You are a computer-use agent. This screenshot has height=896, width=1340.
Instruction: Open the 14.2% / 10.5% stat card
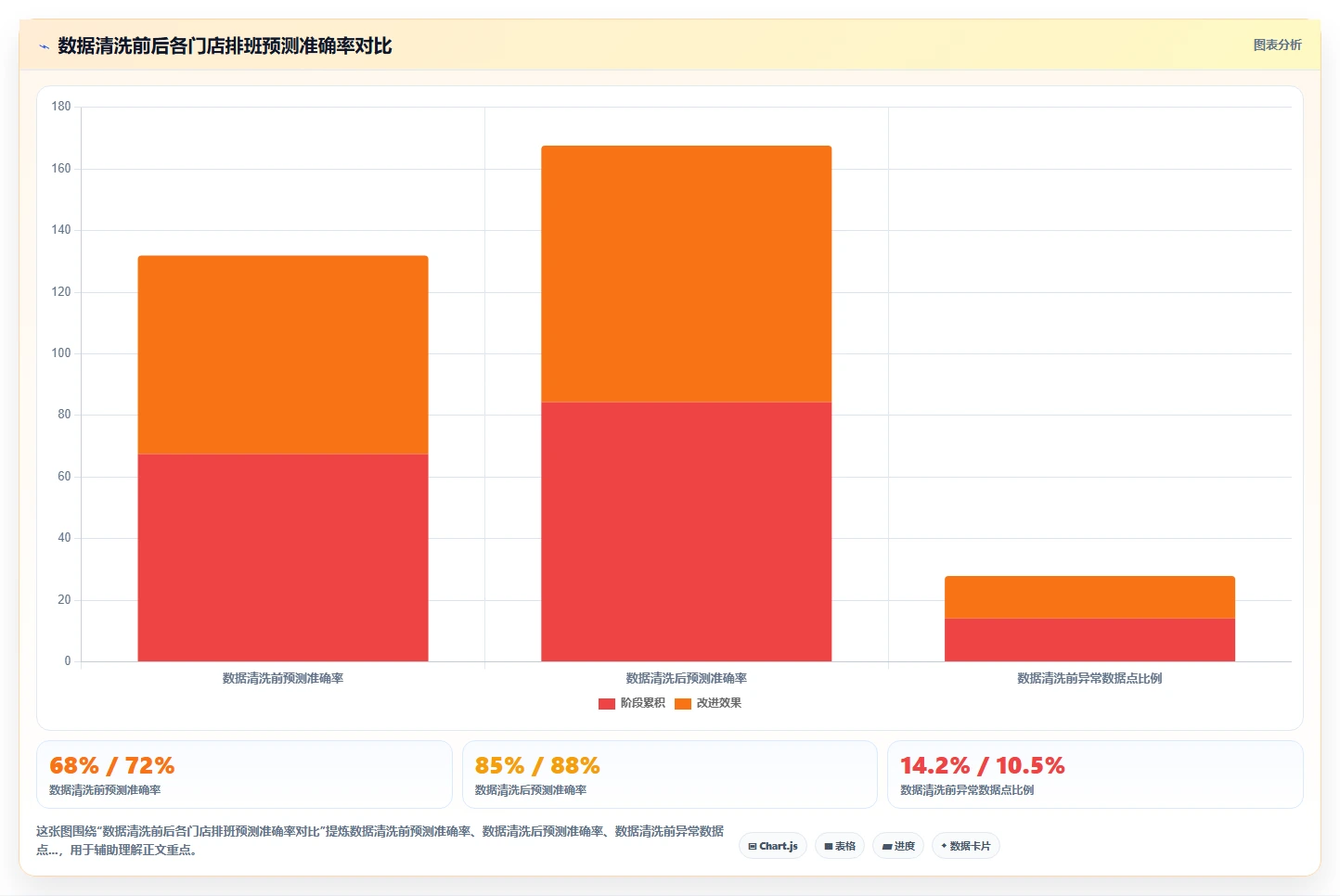click(x=1095, y=774)
